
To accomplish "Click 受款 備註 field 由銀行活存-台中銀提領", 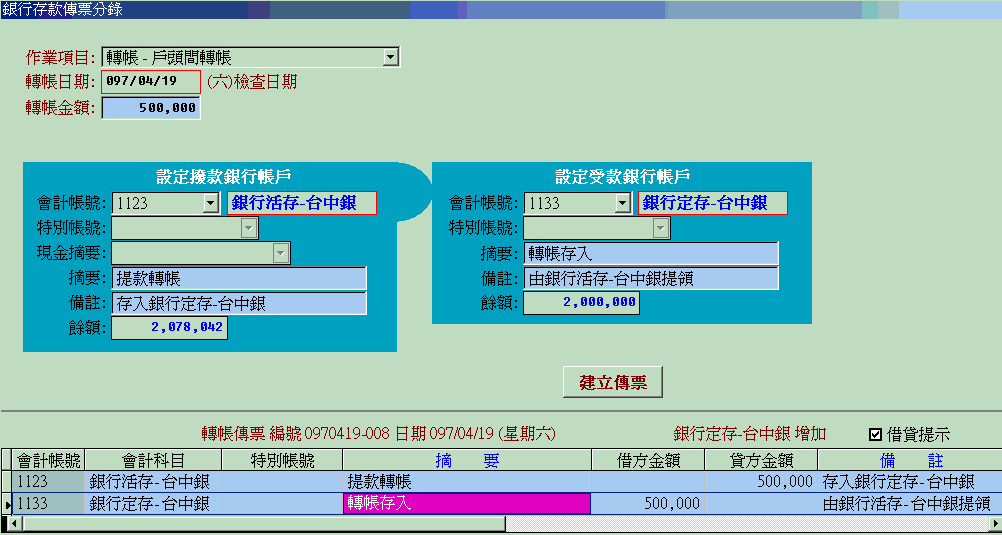I will pyautogui.click(x=651, y=278).
